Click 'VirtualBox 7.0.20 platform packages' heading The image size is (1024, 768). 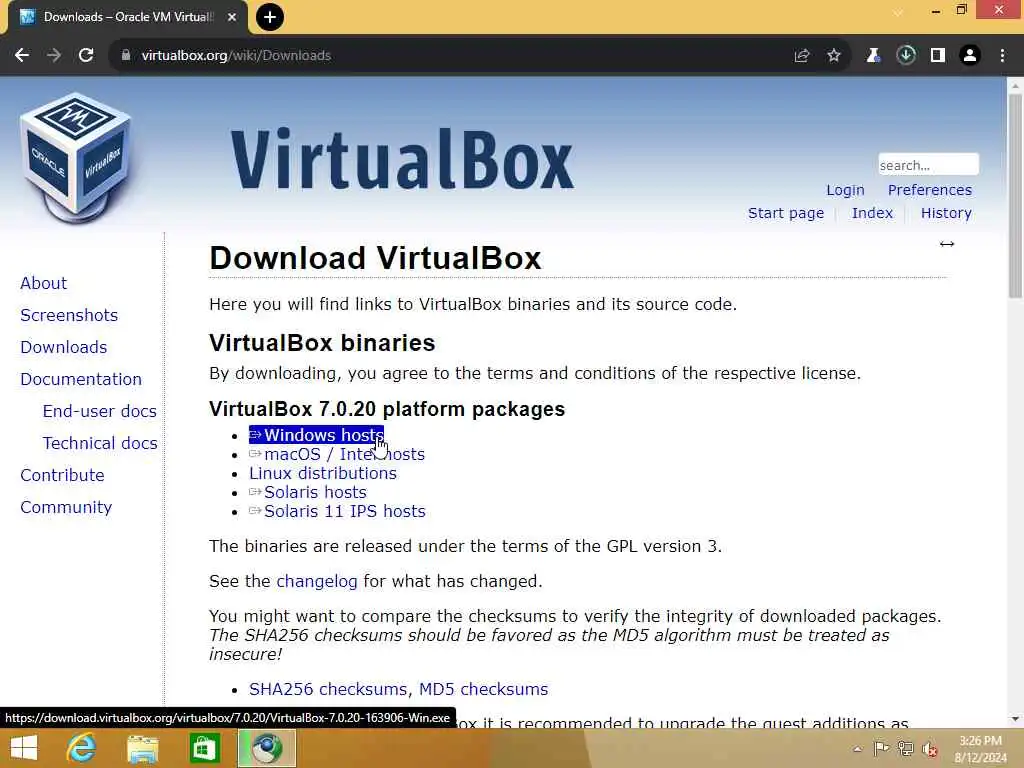click(x=387, y=409)
